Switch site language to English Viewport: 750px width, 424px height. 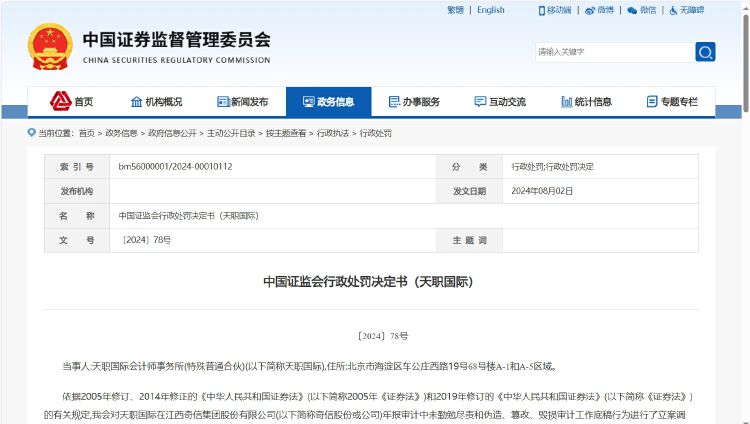click(491, 10)
